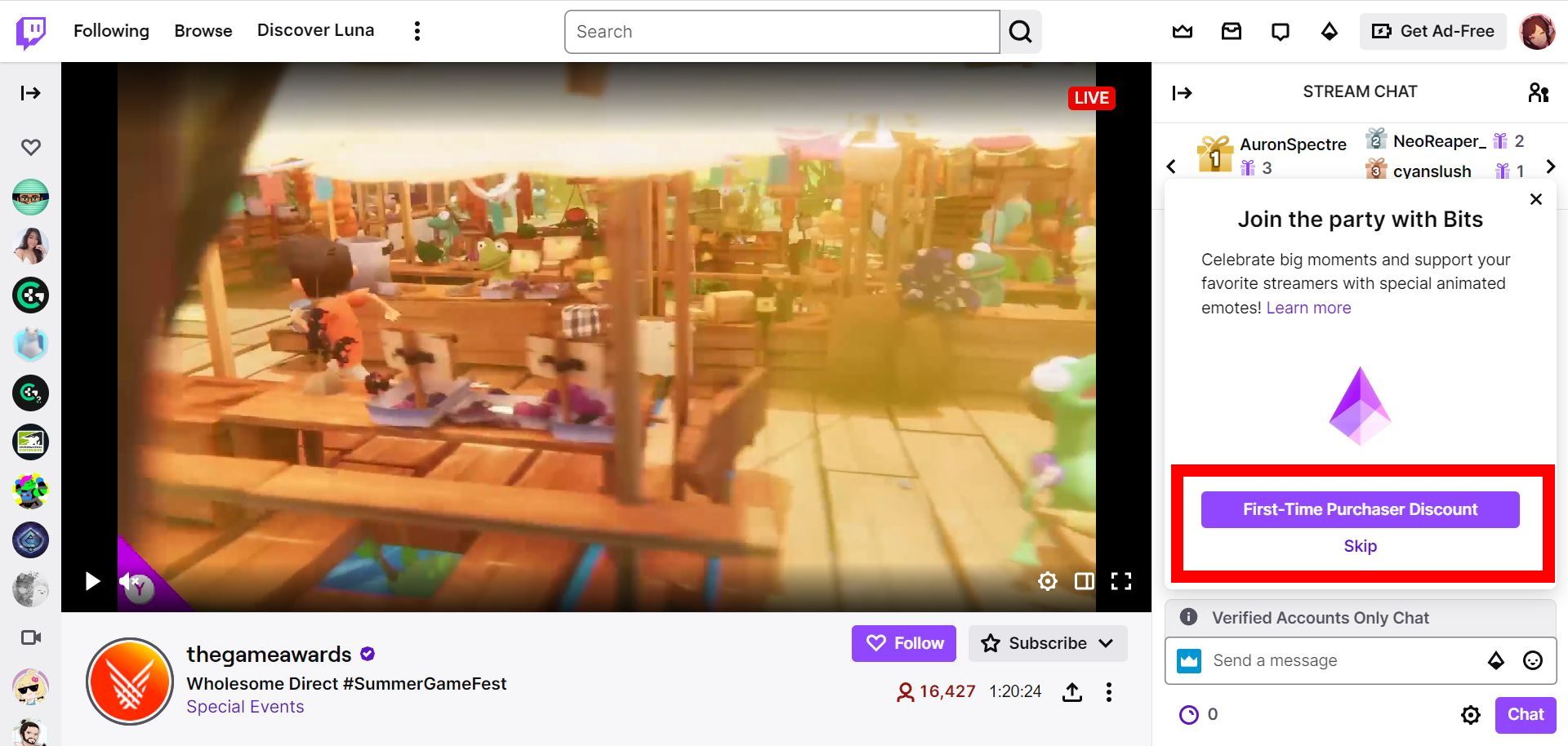Open your Whispers inbox
1568x746 pixels.
point(1231,31)
